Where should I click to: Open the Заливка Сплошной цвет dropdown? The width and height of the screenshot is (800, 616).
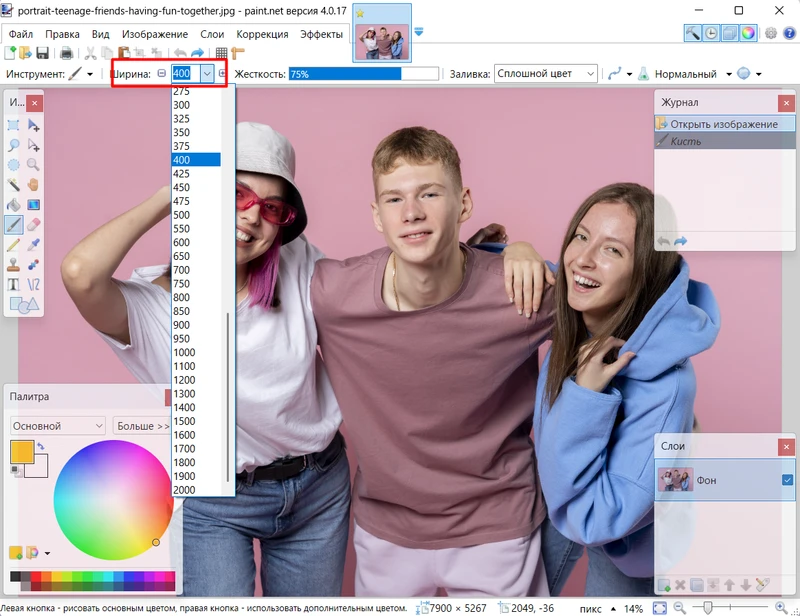pyautogui.click(x=545, y=74)
